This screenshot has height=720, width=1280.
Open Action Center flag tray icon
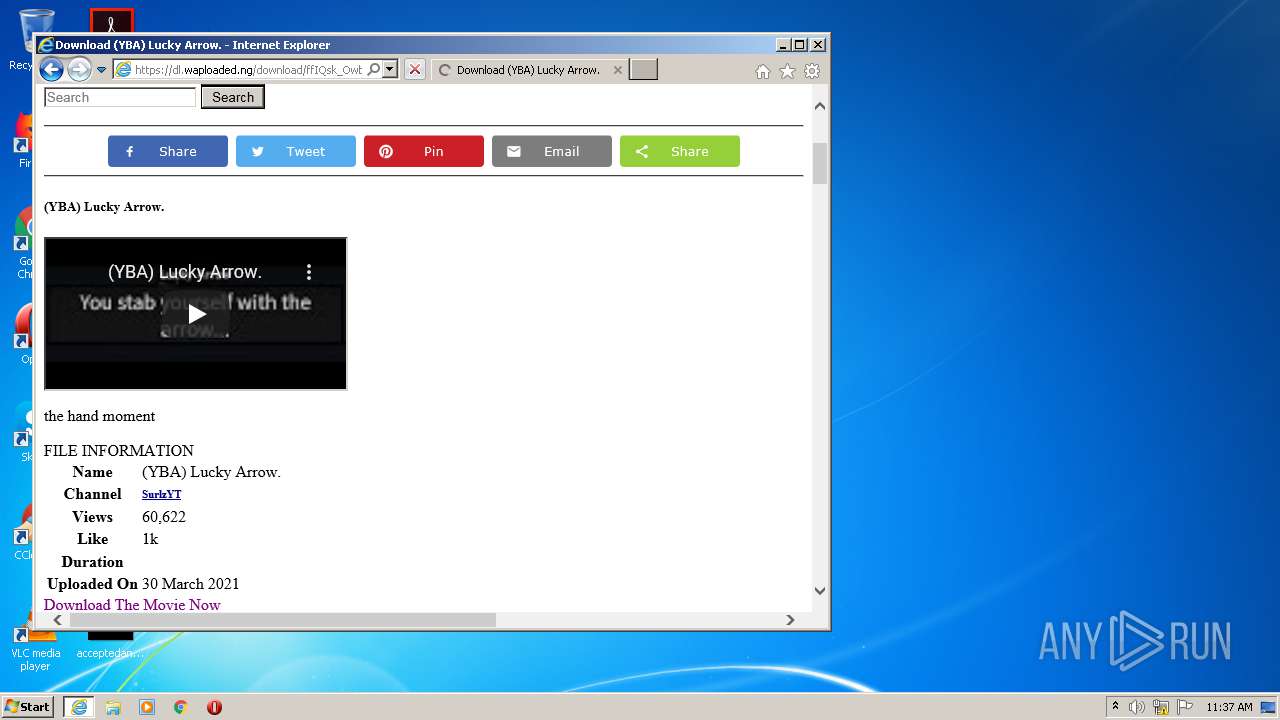click(x=1184, y=707)
